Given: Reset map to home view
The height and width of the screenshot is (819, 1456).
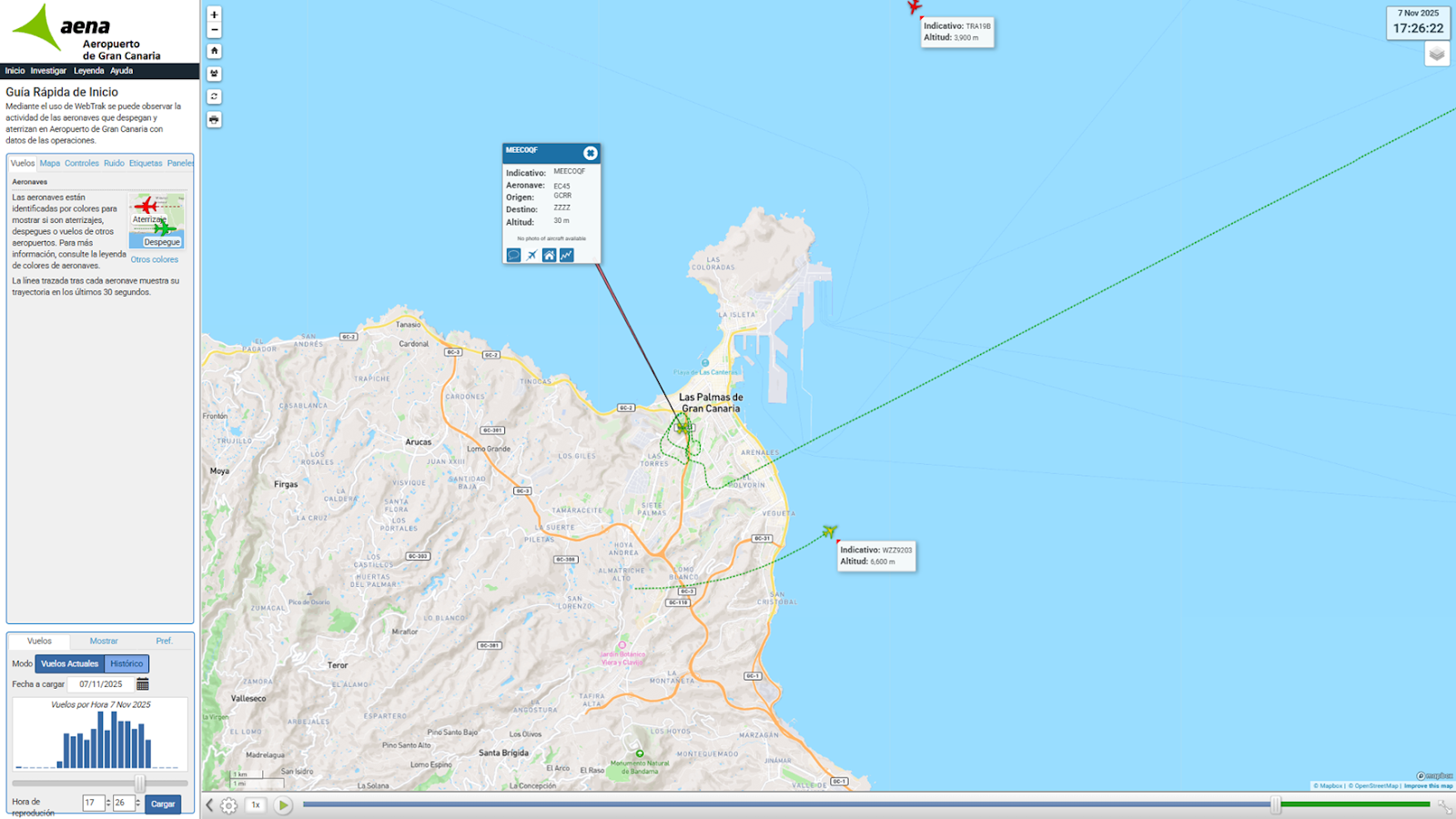Looking at the screenshot, I should pos(214,51).
